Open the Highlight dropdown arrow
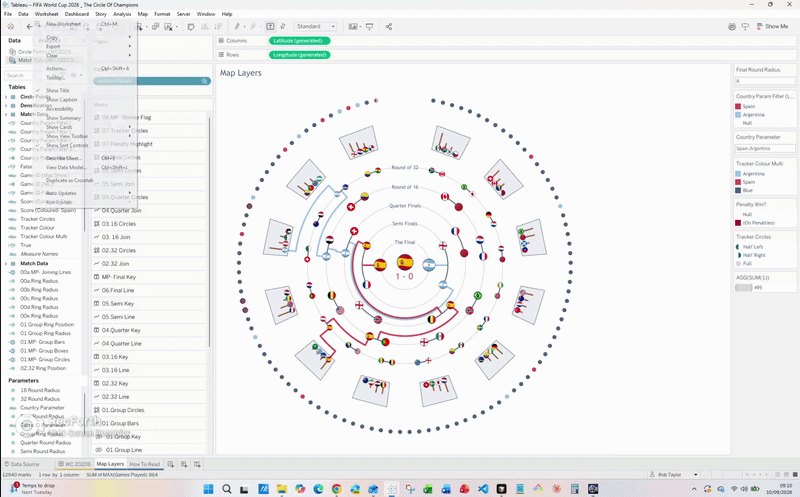The height and width of the screenshot is (497, 800). (244, 27)
